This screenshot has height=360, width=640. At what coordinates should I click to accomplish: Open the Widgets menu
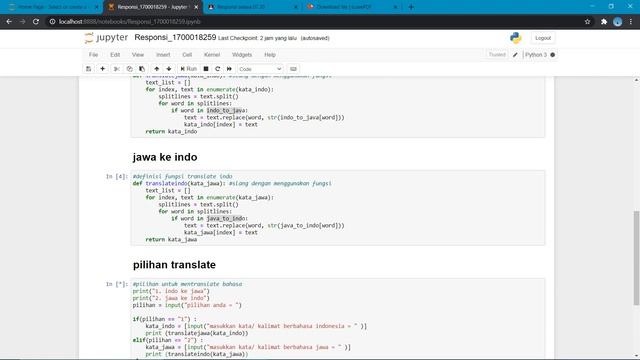point(242,55)
